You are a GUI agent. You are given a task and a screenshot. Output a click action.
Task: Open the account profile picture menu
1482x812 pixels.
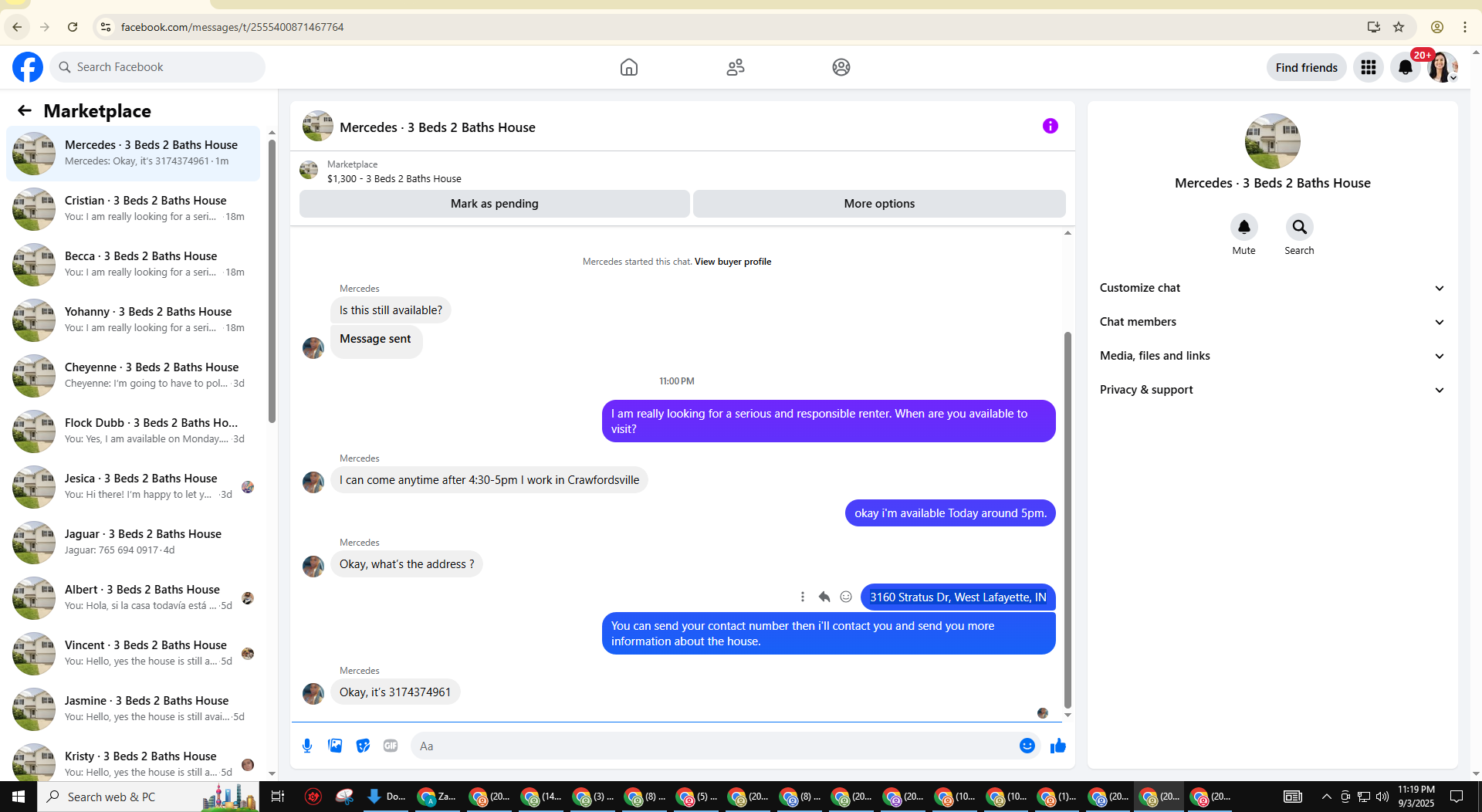(1442, 67)
